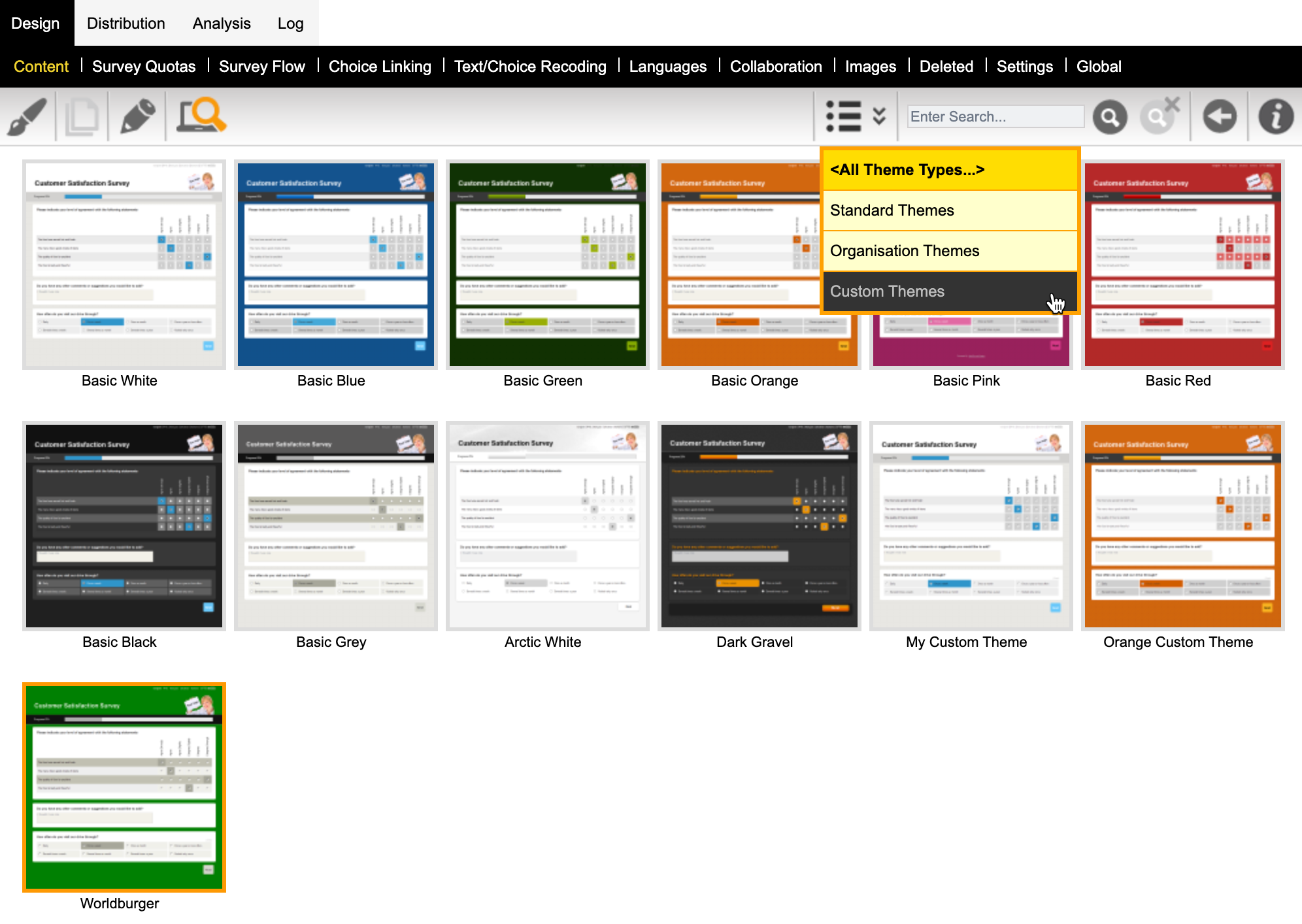Open the Analysis tab

click(222, 23)
